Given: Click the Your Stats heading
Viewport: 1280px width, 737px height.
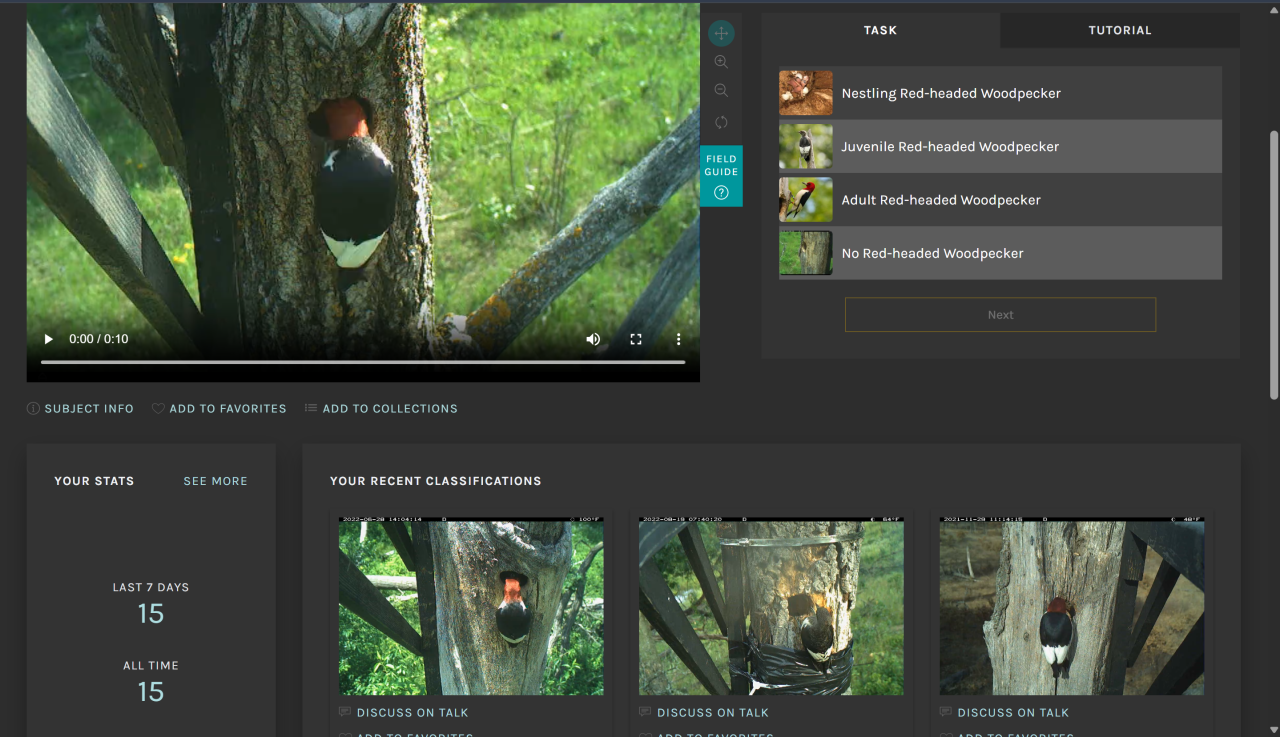Looking at the screenshot, I should [94, 481].
